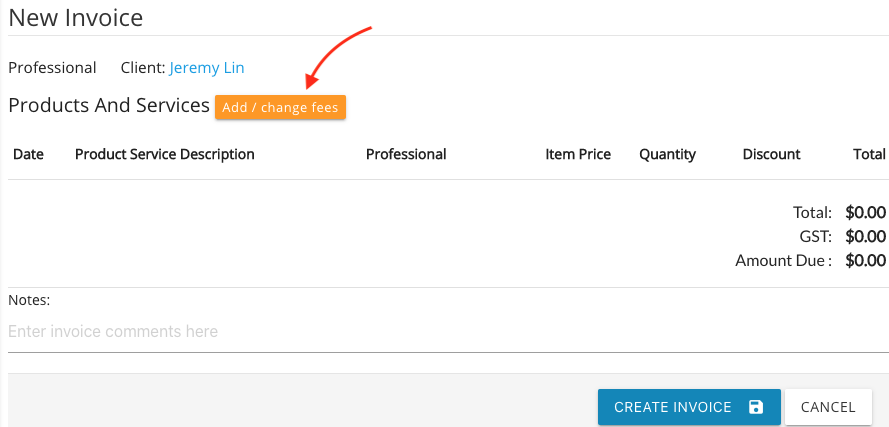The width and height of the screenshot is (889, 427).
Task: Click the Date column header
Action: pyautogui.click(x=28, y=154)
